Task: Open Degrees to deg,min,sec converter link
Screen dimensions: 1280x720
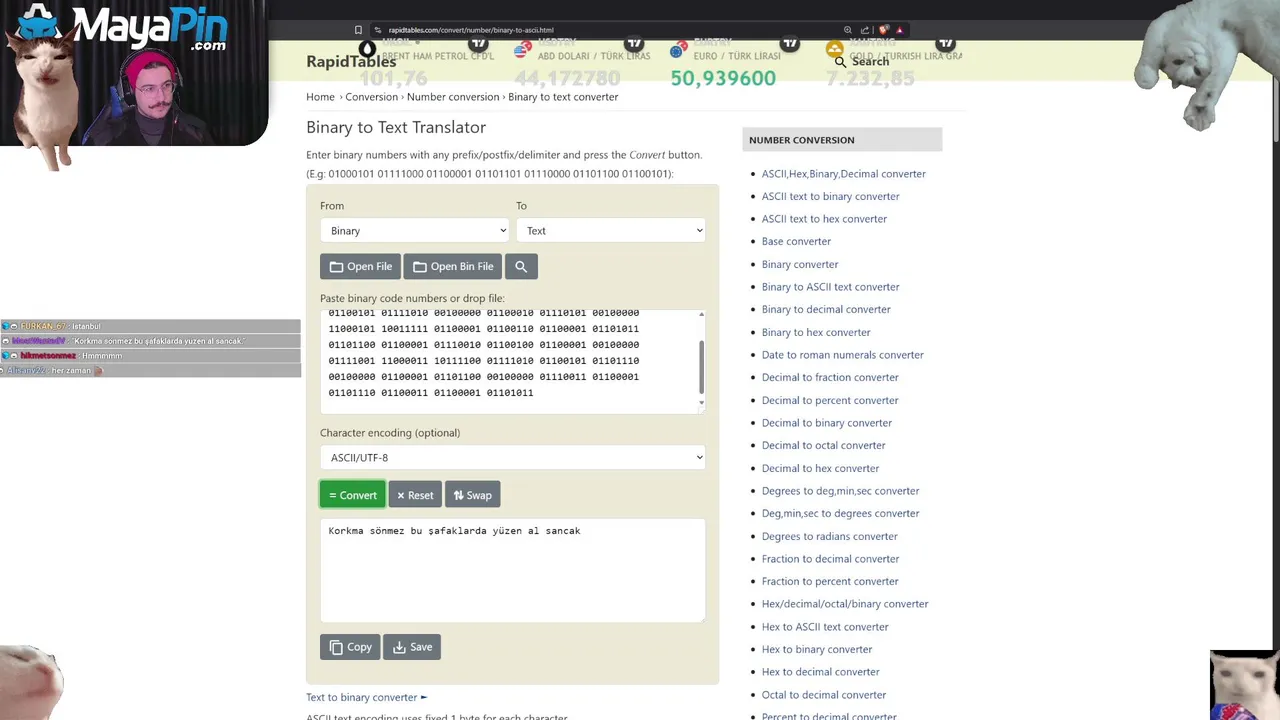Action: point(840,491)
